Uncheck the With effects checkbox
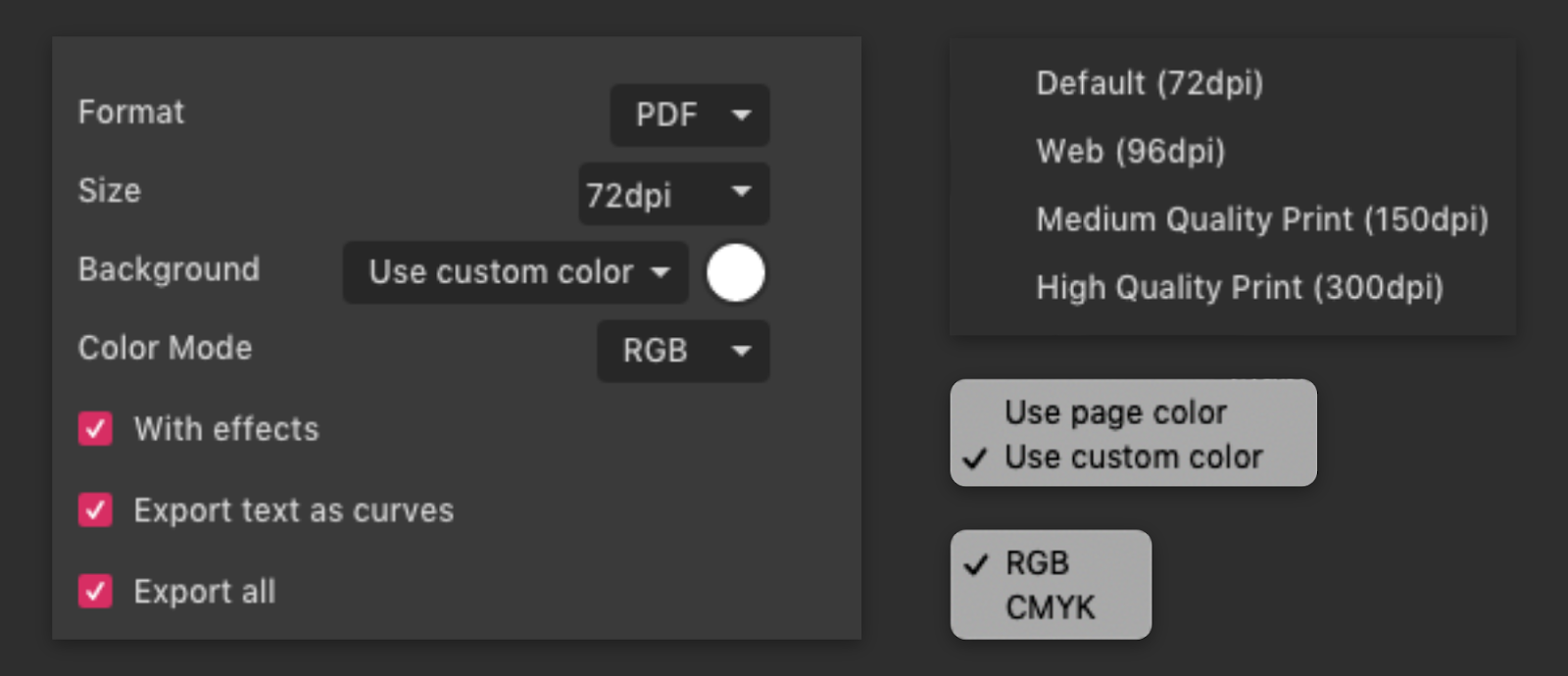Viewport: 1568px width, 676px height. point(95,429)
